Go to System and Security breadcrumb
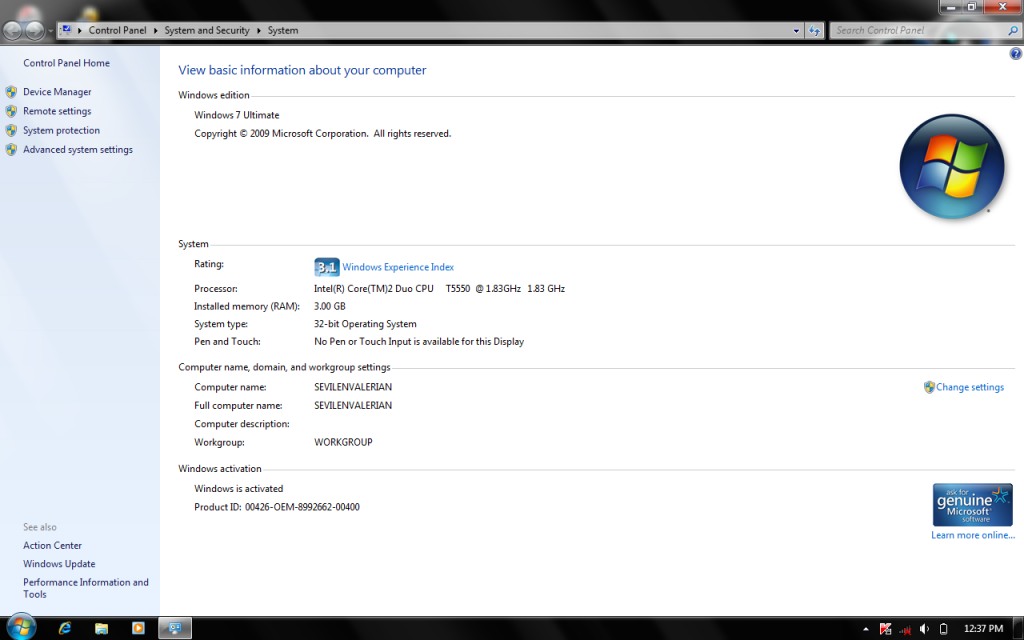The image size is (1024, 640). pos(206,30)
